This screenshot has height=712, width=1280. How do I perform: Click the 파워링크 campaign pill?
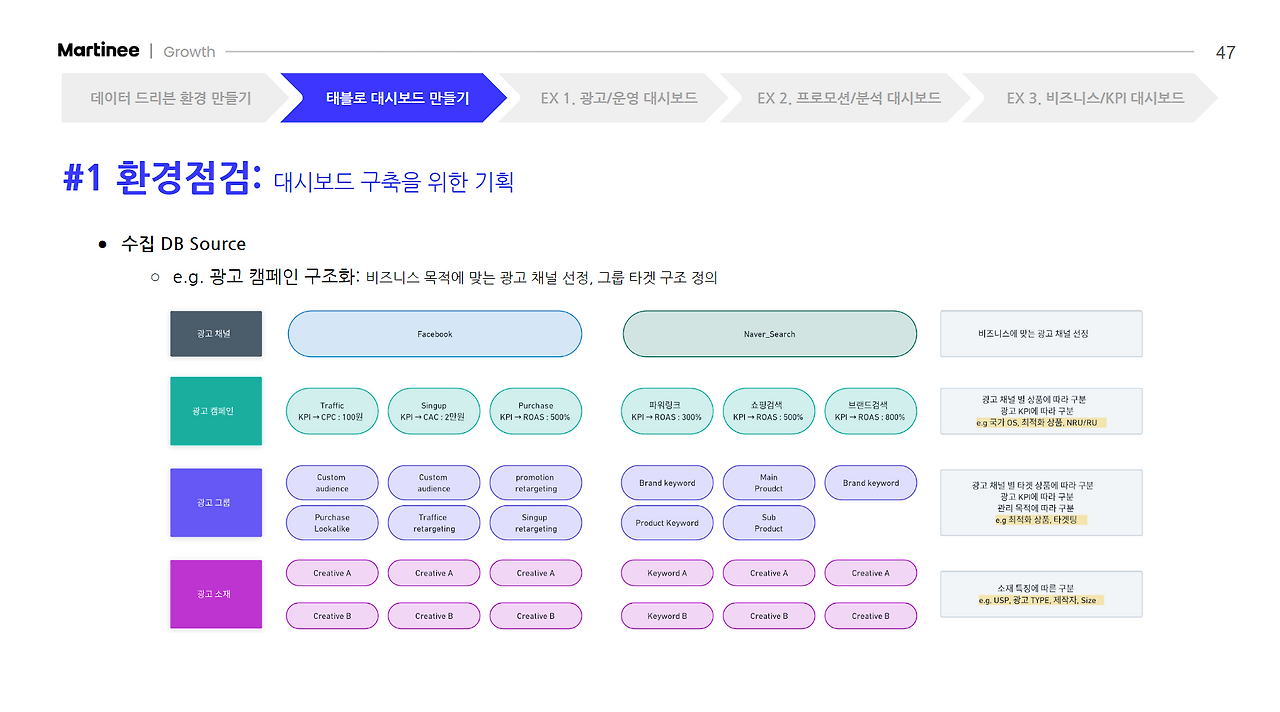666,411
